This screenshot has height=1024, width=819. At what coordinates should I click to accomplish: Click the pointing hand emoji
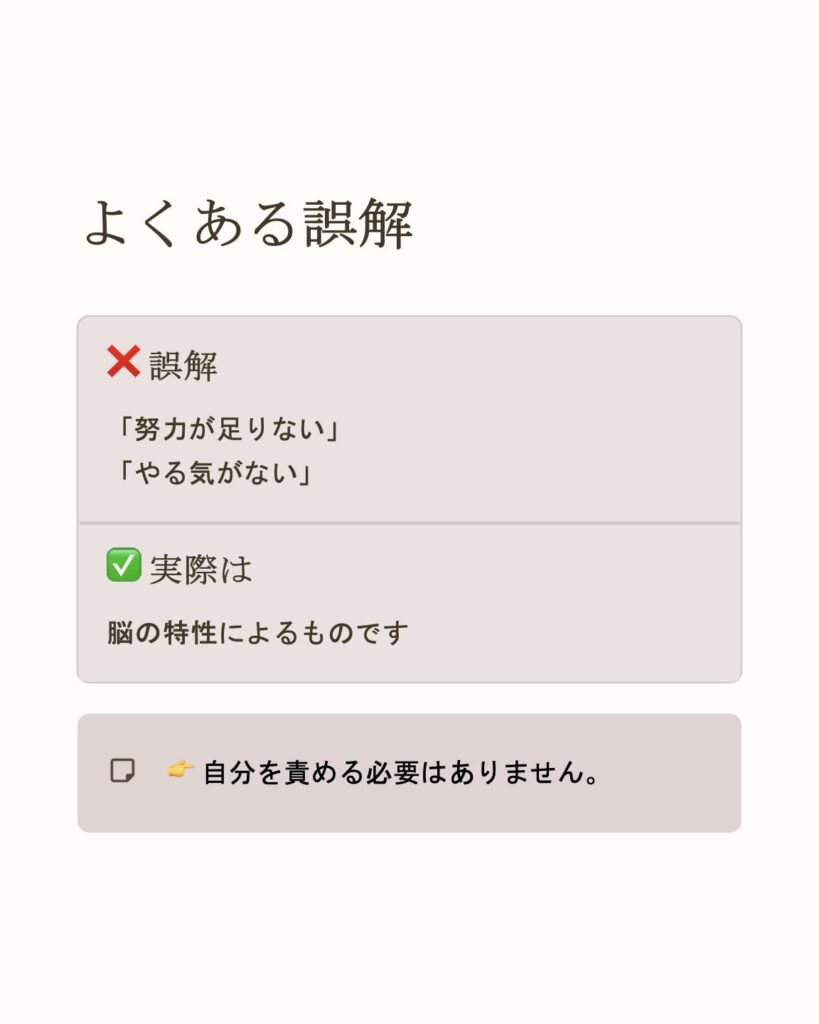click(x=180, y=771)
